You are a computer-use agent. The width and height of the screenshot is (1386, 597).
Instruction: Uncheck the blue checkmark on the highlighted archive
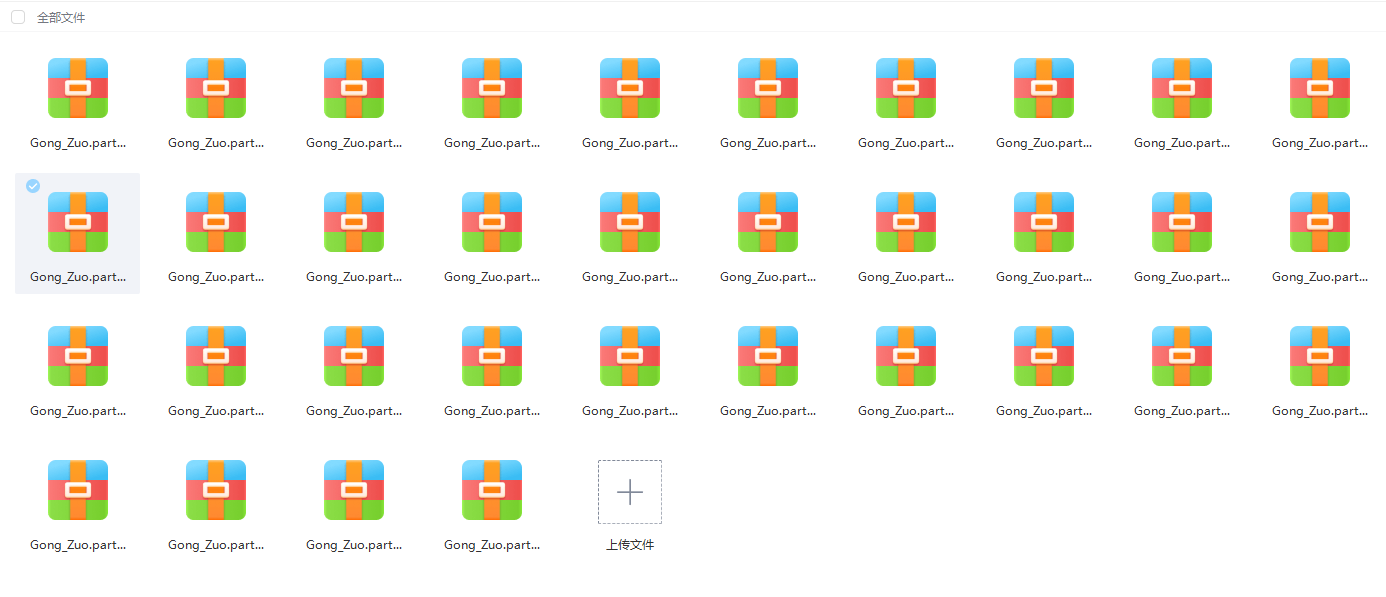33,186
